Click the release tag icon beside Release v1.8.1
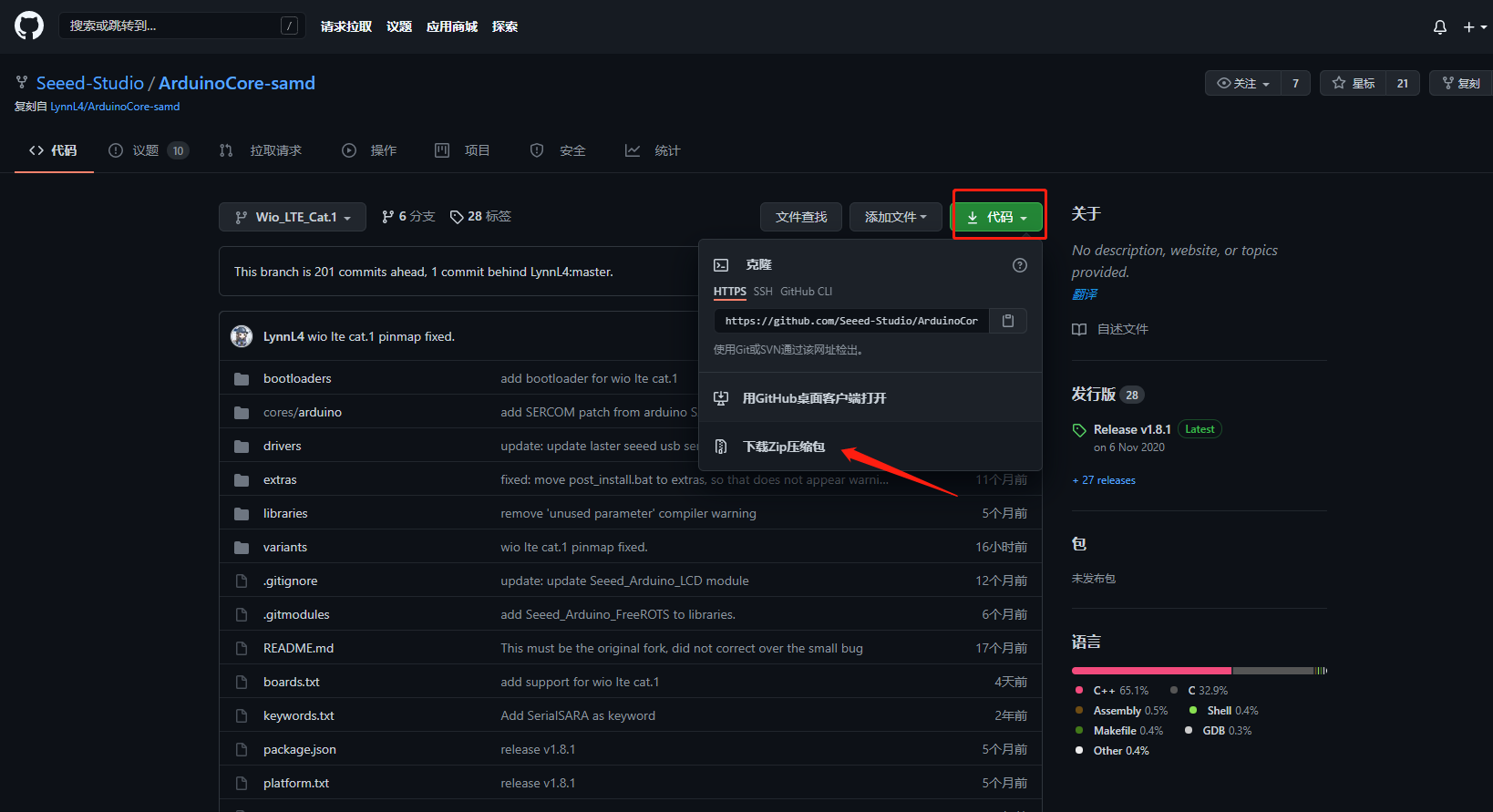The height and width of the screenshot is (812, 1493). tap(1079, 430)
